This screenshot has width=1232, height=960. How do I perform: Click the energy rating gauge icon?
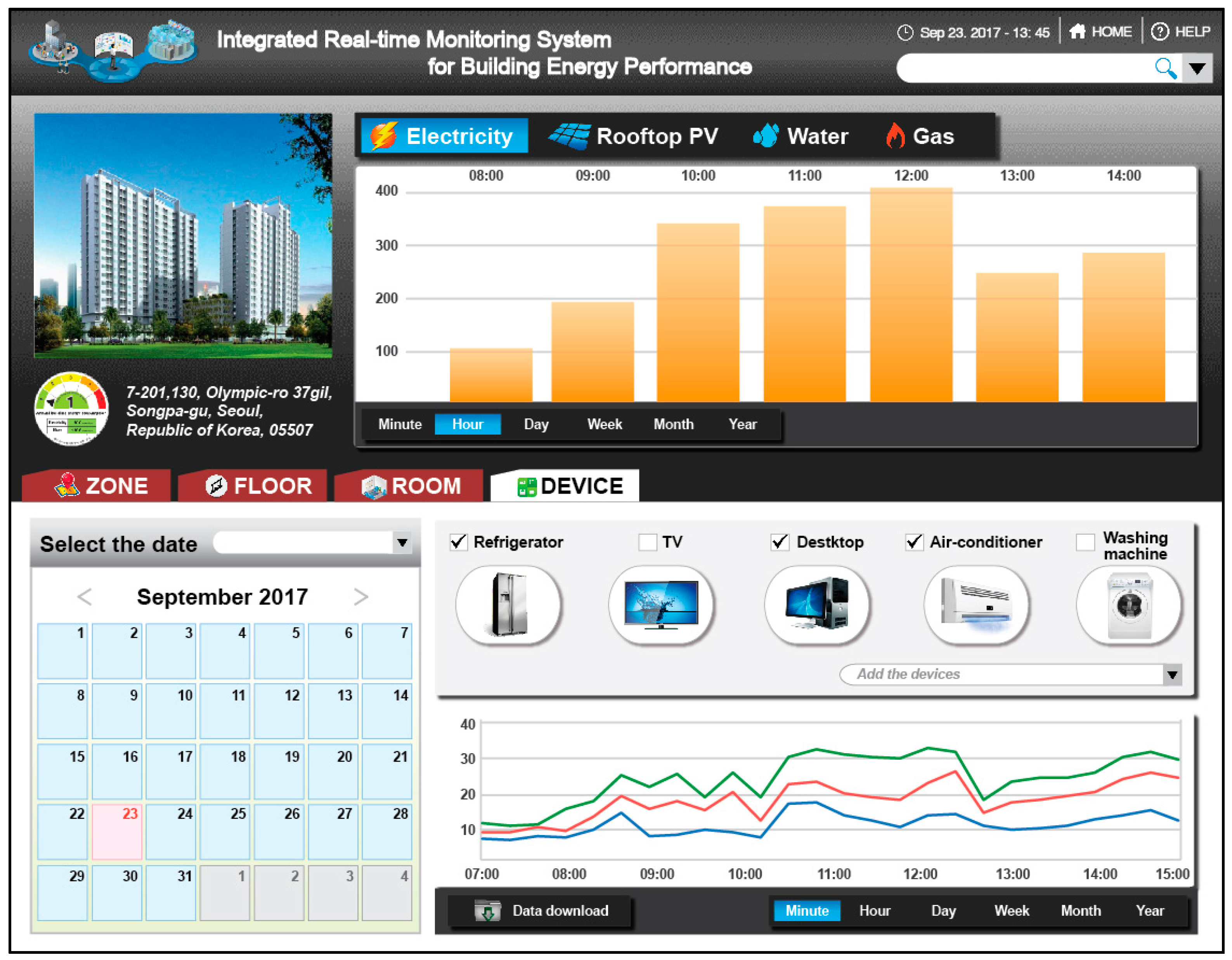[71, 409]
